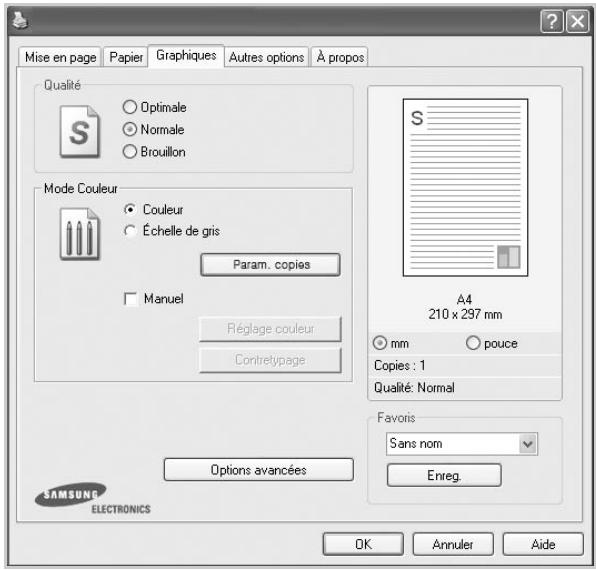Image resolution: width=596 pixels, height=570 pixels.
Task: Open Options avancées
Action: point(259,470)
